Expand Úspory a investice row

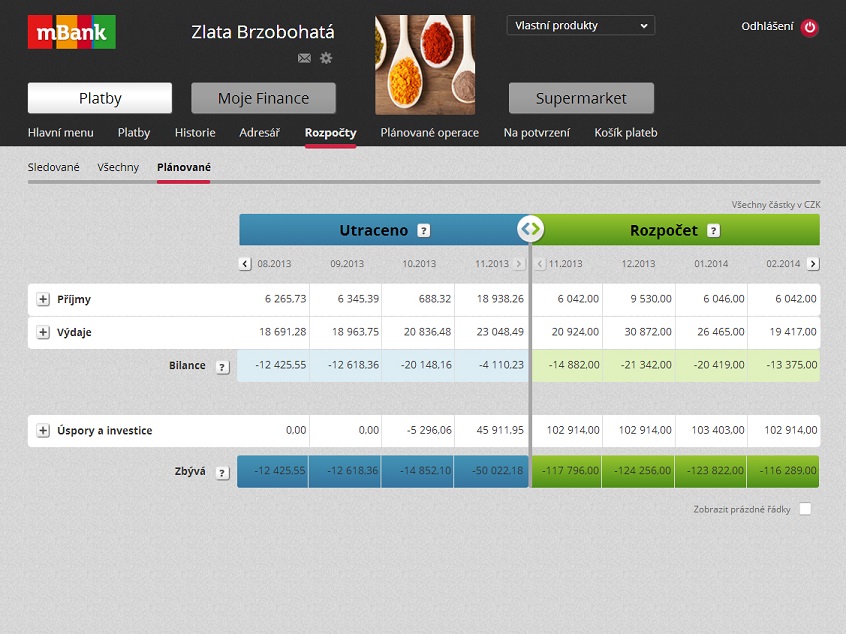43,431
